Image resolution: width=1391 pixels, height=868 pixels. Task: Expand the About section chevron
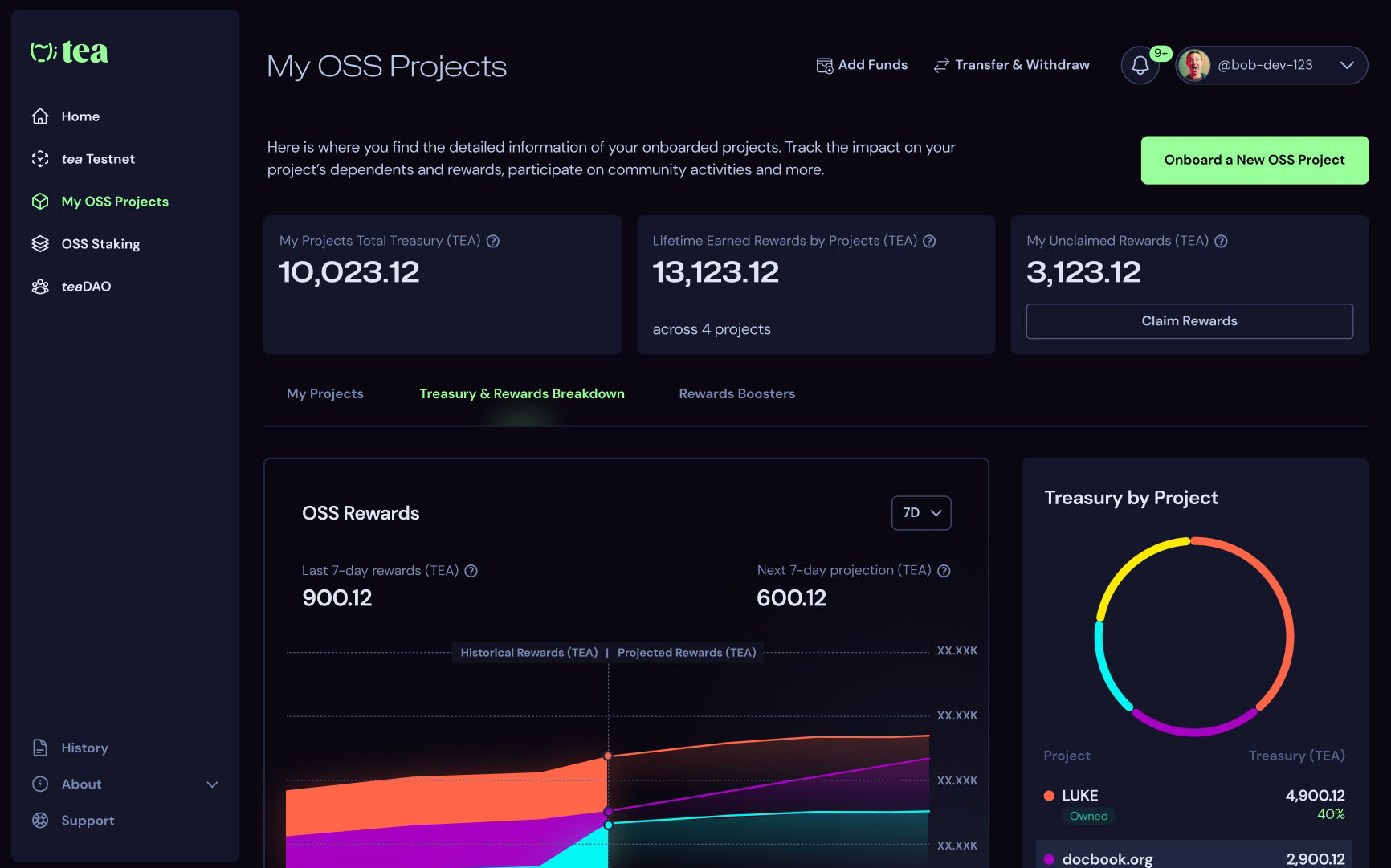(x=212, y=784)
